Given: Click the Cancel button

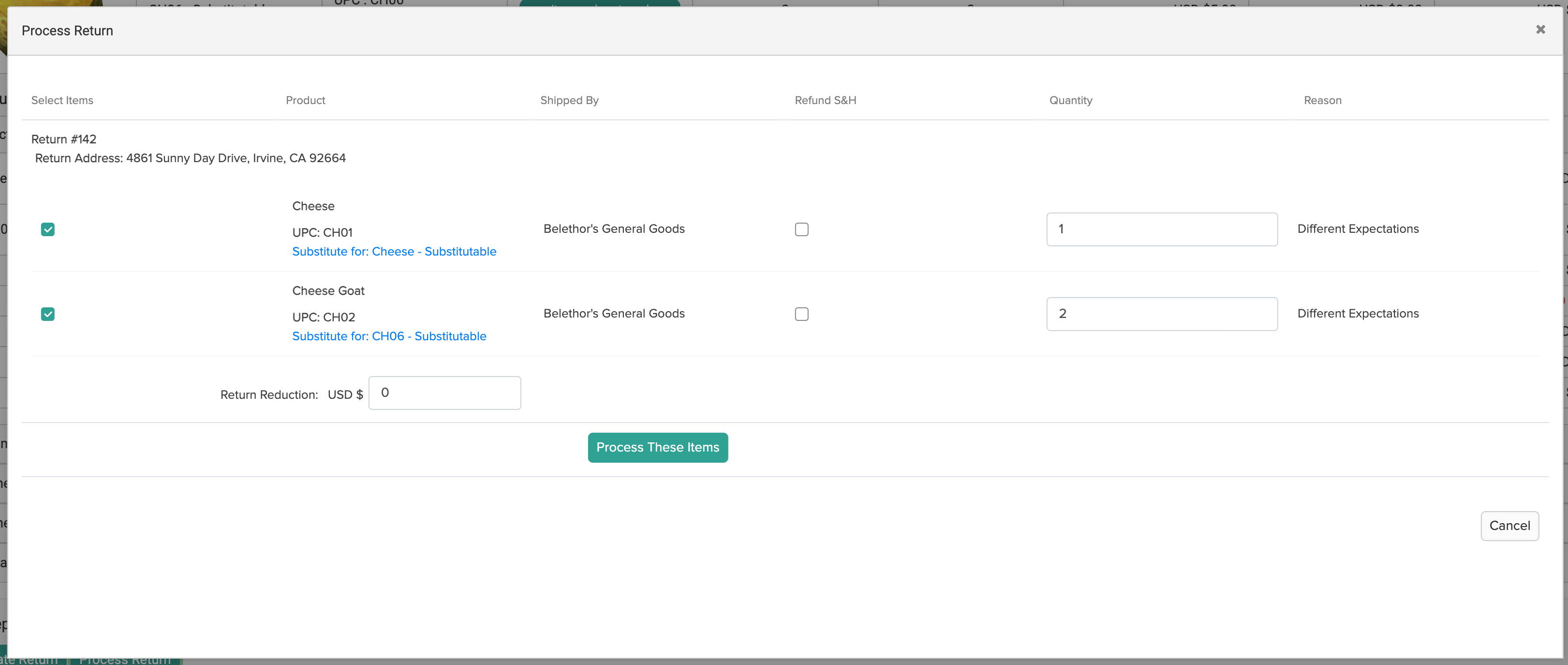Looking at the screenshot, I should pyautogui.click(x=1509, y=526).
